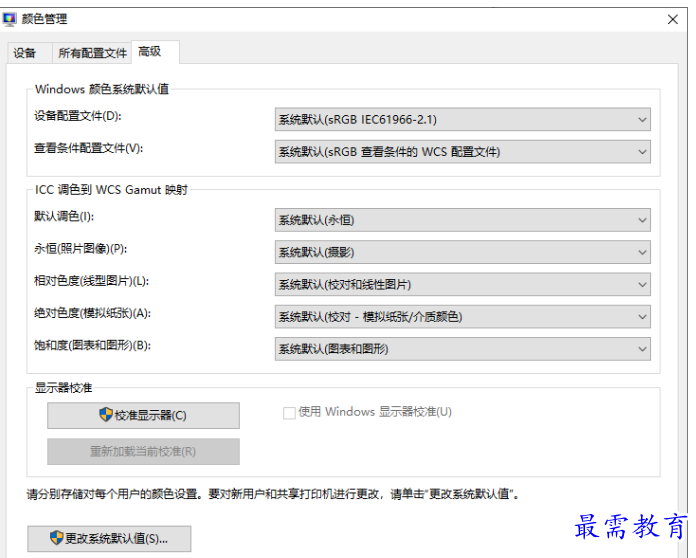Click the 设备配置文件(D): label
Viewport: 696px width, 558px height.
pos(78,116)
